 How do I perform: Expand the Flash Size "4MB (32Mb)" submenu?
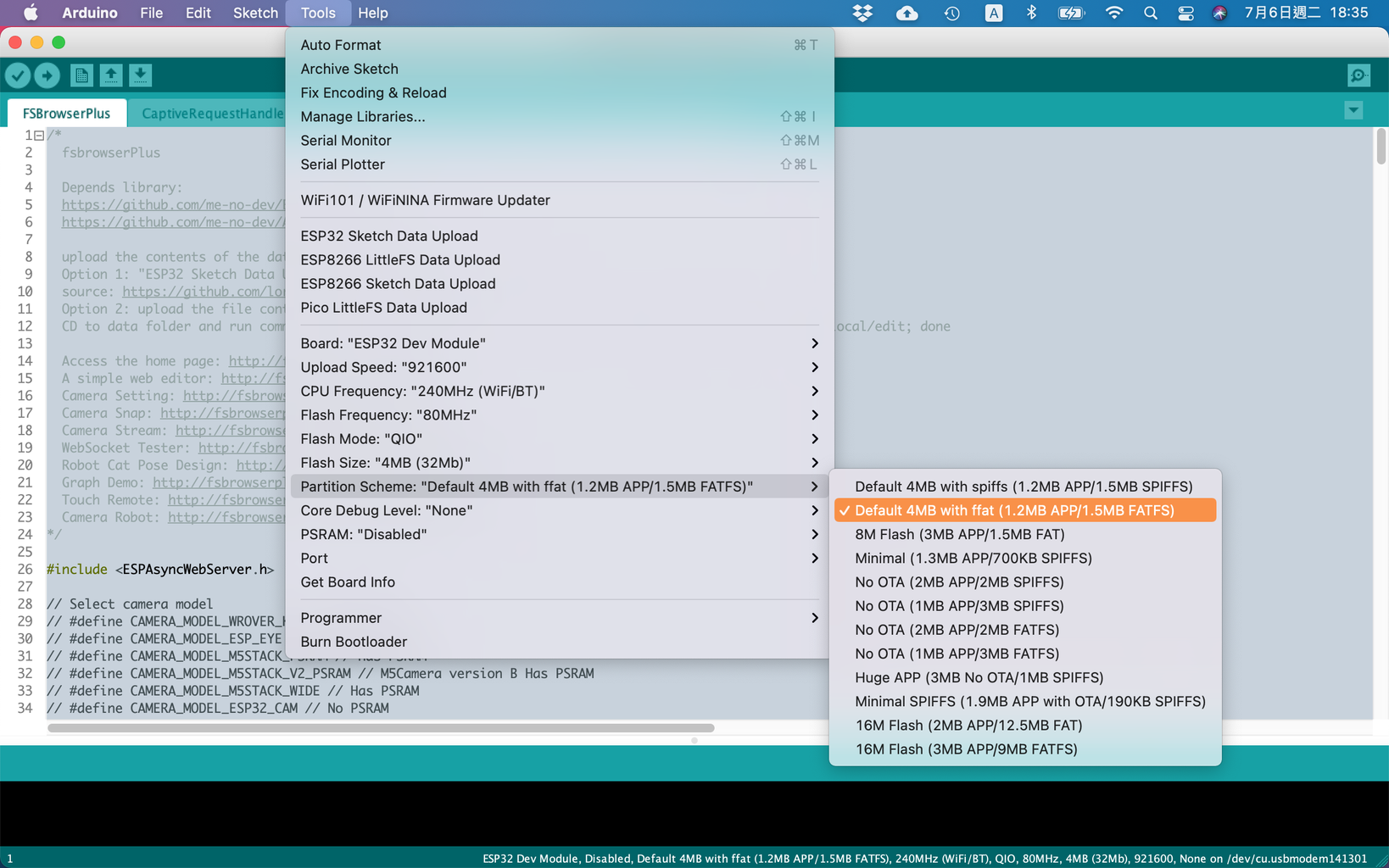pos(559,462)
